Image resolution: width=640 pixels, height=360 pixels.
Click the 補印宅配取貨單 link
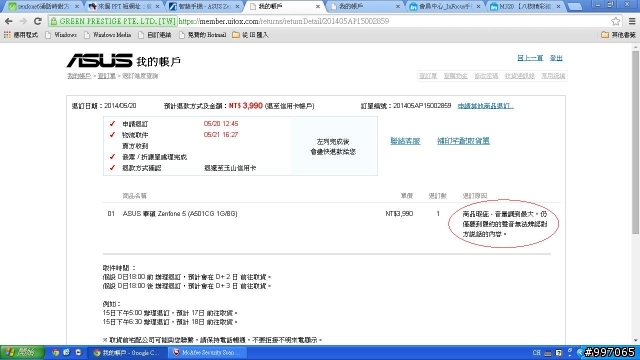[x=463, y=141]
